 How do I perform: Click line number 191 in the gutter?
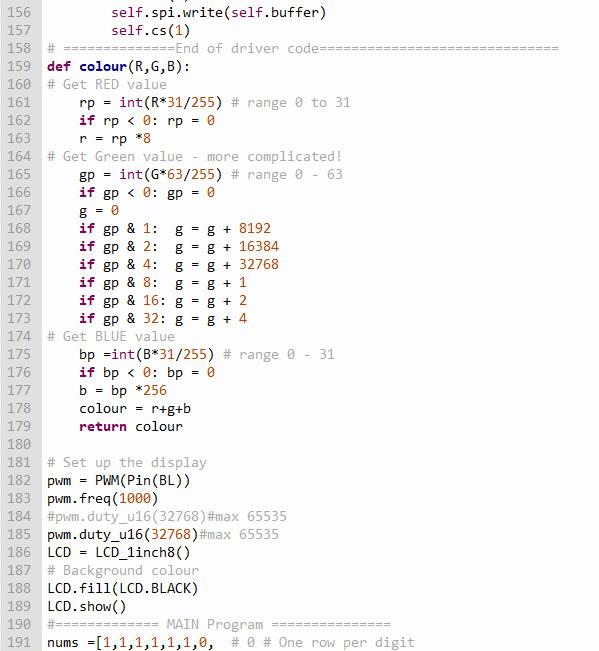click(19, 643)
